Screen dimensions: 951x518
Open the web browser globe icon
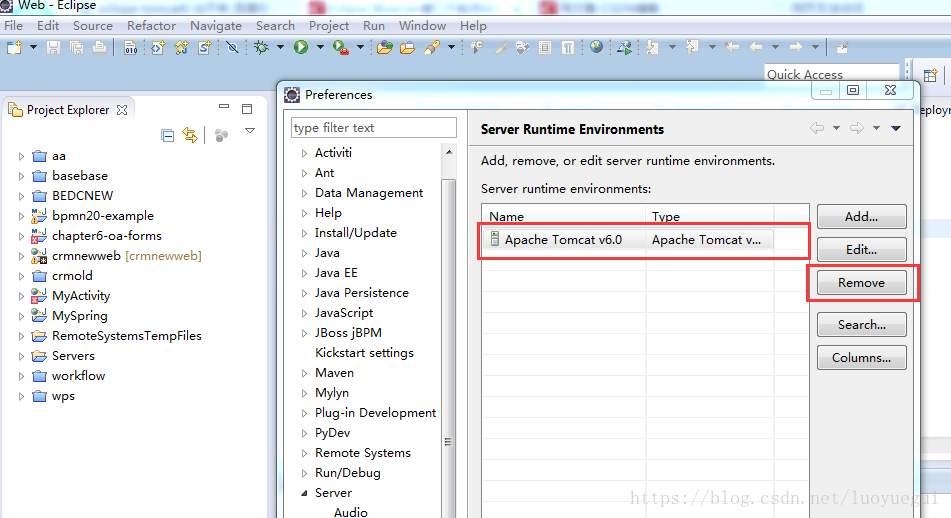click(x=597, y=47)
